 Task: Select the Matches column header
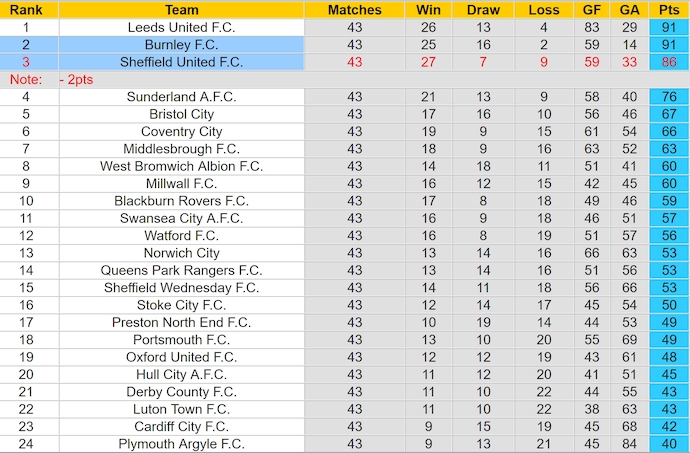(x=354, y=10)
